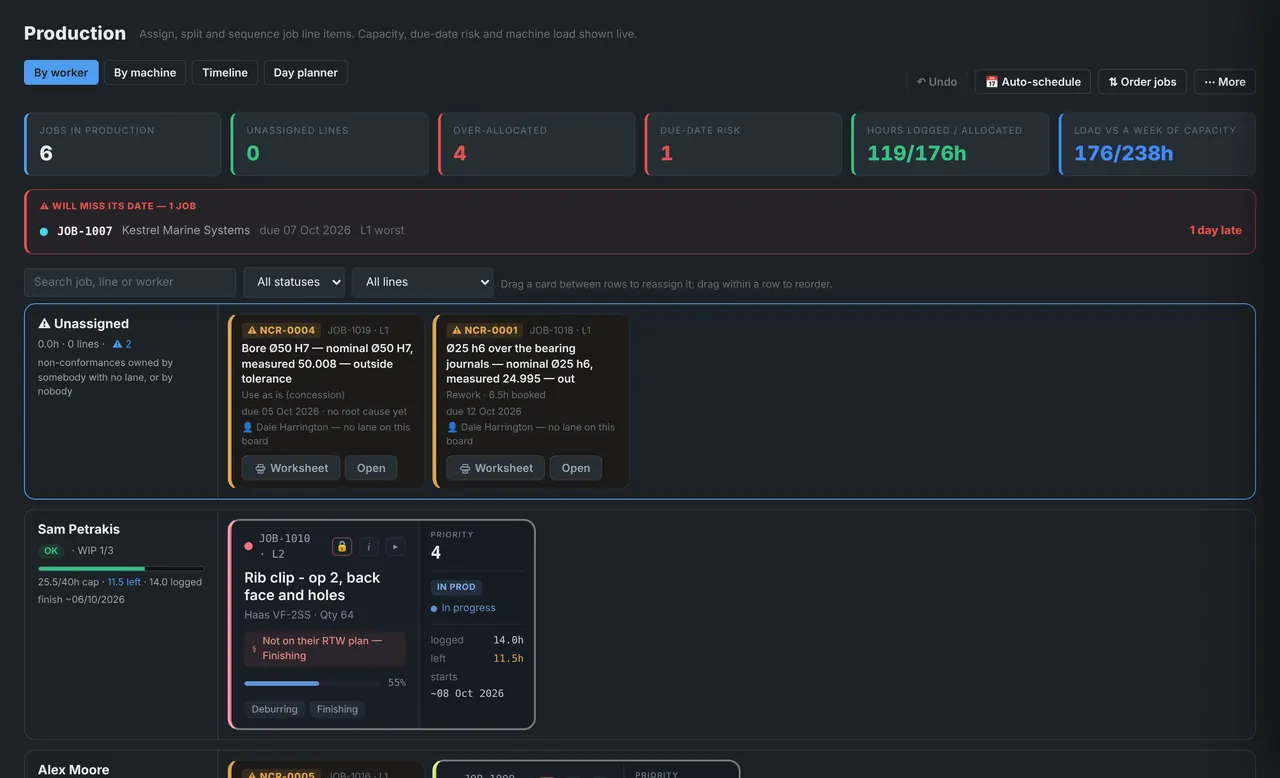Select the Load vs a Week of Capacity card
This screenshot has height=778, width=1280.
click(x=1158, y=144)
